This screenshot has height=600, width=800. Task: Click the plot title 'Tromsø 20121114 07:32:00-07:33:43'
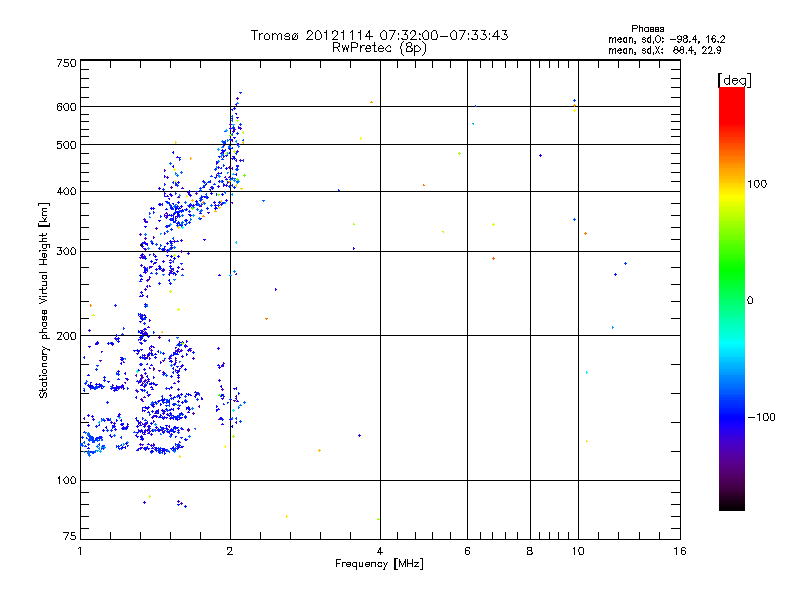pyautogui.click(x=379, y=35)
